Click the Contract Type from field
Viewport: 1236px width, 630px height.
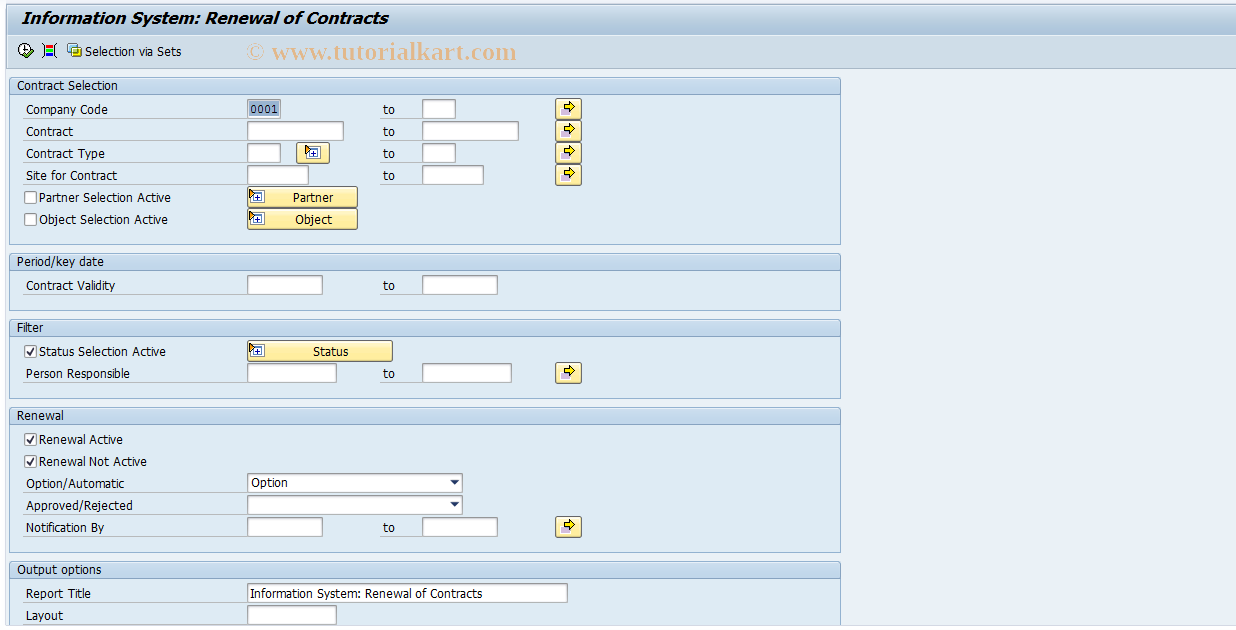[264, 153]
